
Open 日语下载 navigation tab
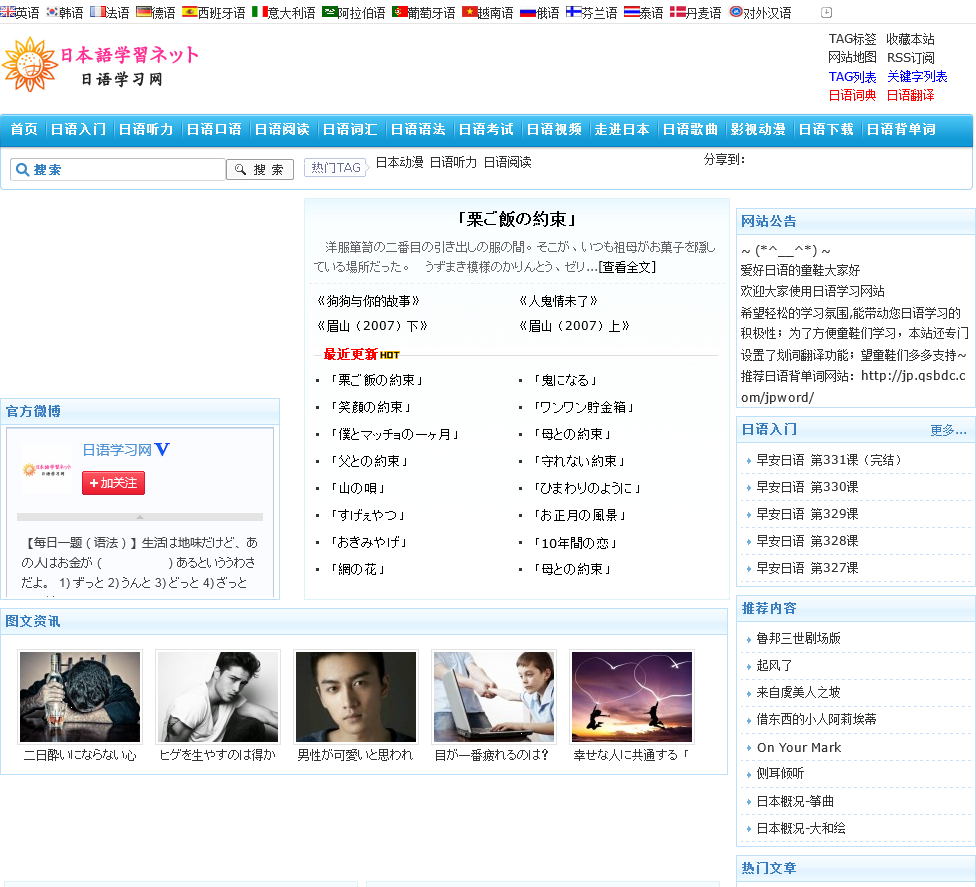point(826,129)
